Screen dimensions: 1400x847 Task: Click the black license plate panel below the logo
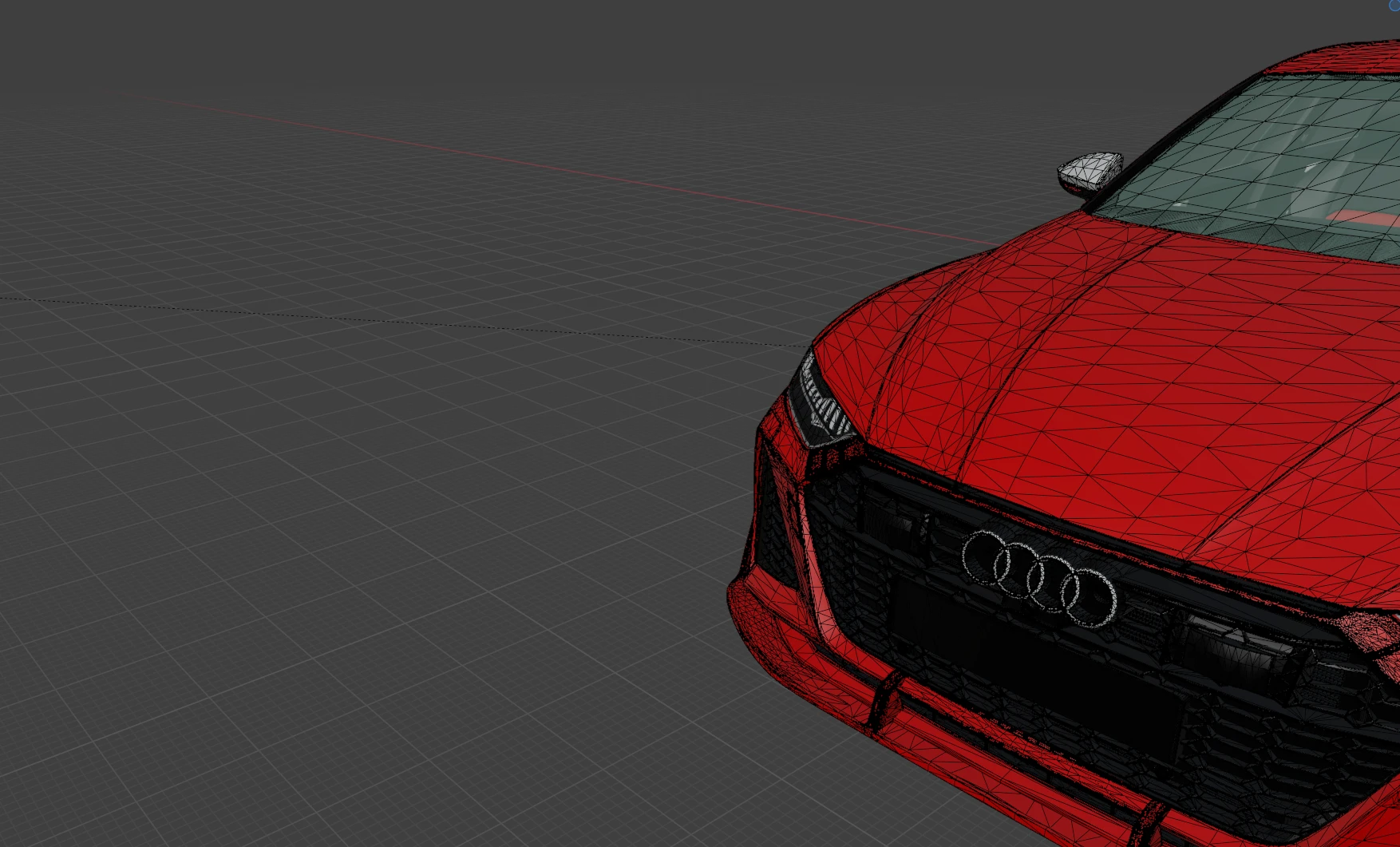[1036, 669]
